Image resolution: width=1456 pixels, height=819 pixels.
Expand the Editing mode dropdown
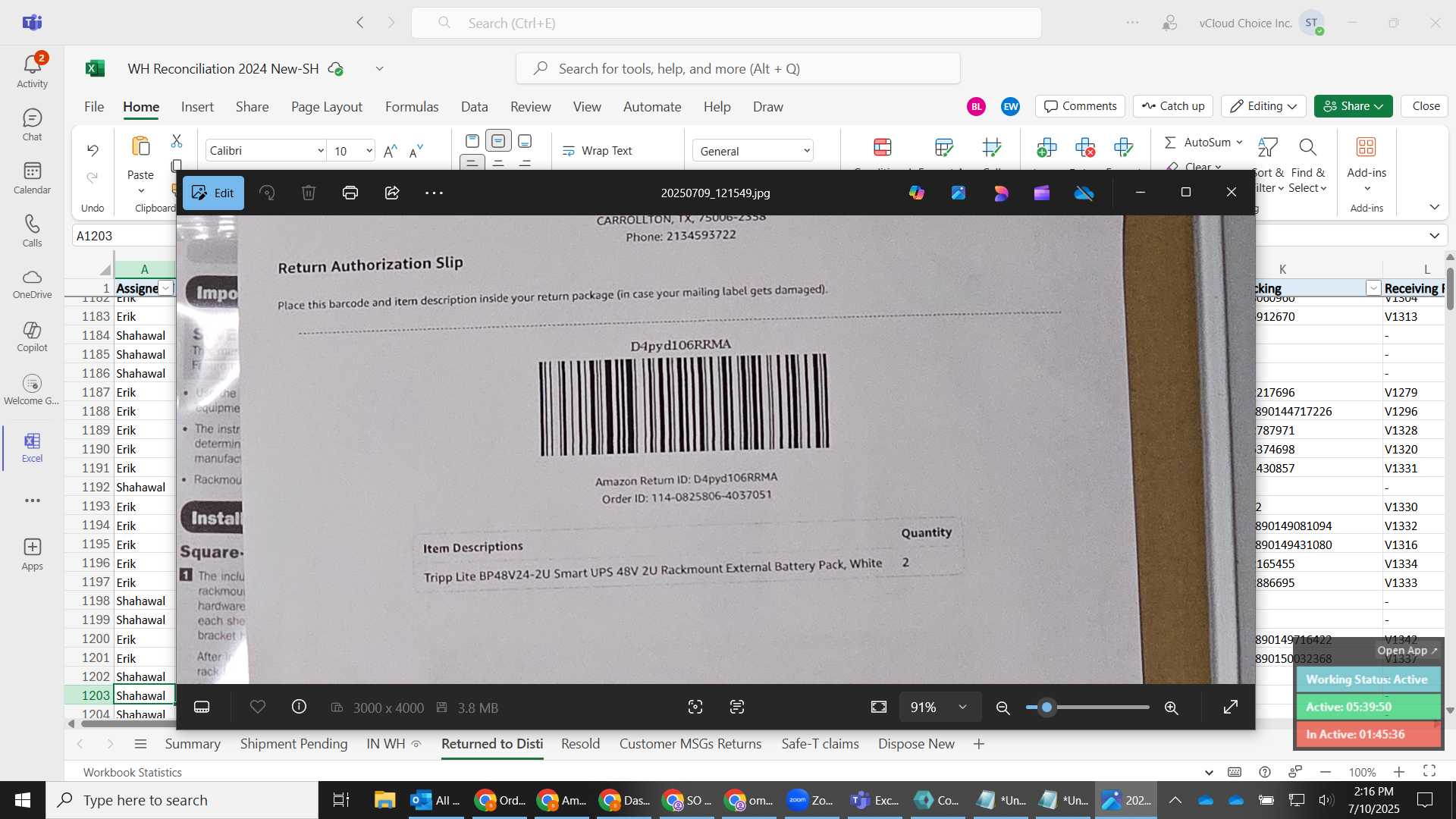1263,106
